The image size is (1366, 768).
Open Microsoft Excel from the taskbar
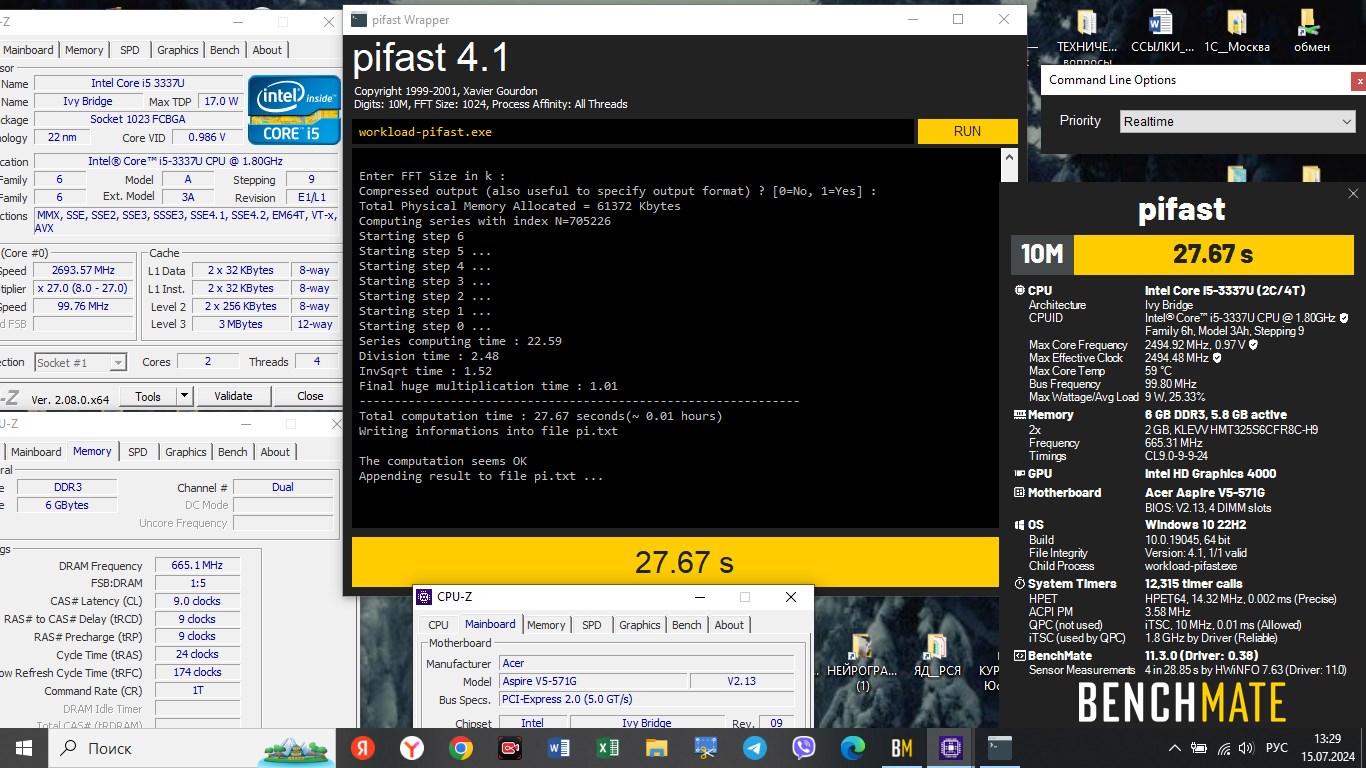pos(608,747)
